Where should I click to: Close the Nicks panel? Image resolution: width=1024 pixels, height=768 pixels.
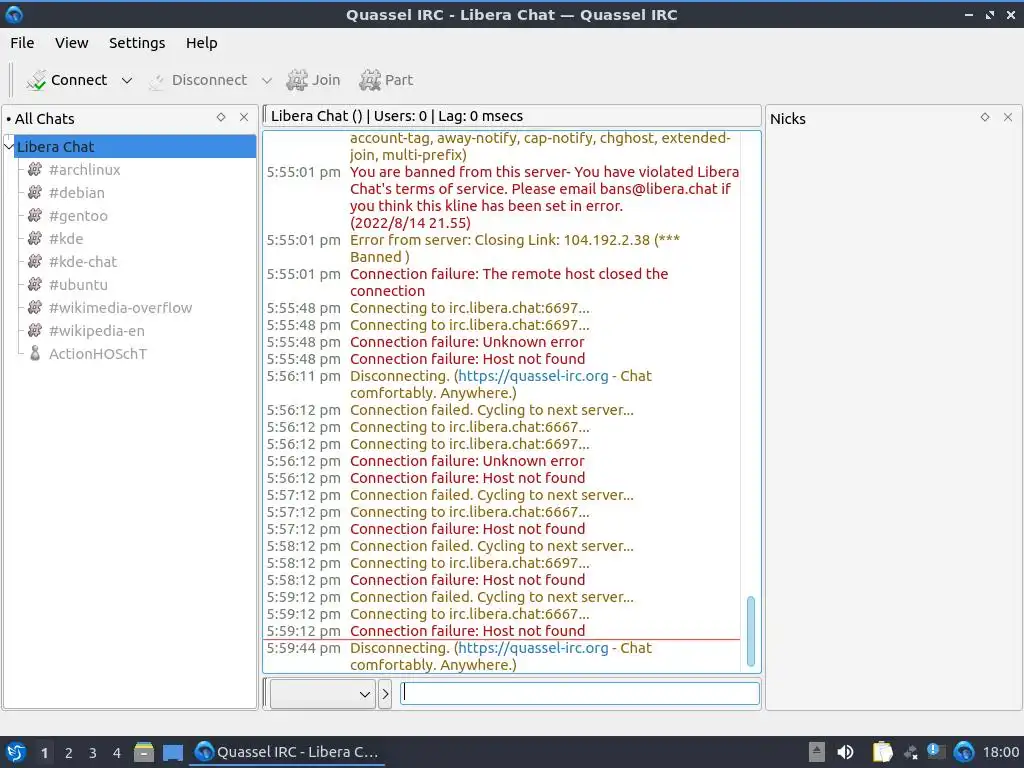click(x=1008, y=117)
